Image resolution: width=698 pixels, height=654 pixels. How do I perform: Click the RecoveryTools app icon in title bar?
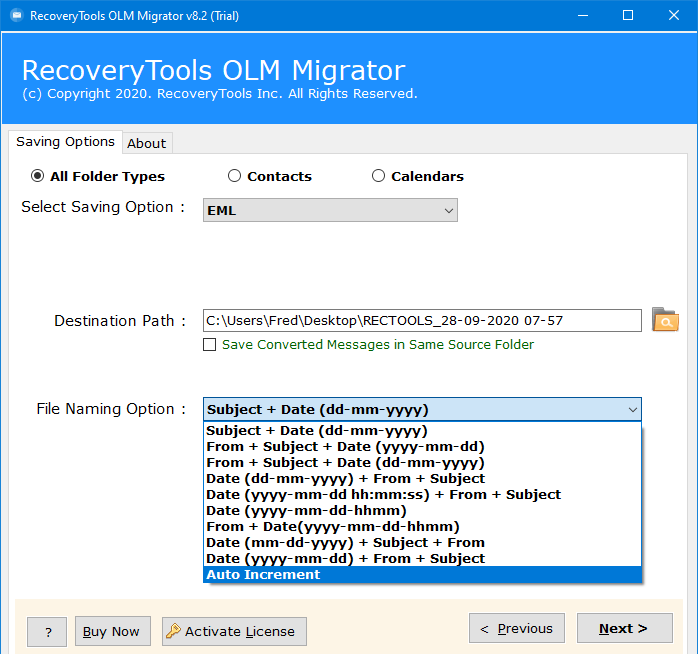17,16
